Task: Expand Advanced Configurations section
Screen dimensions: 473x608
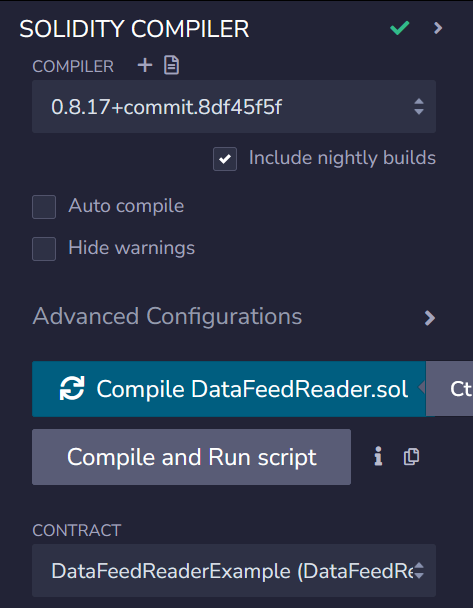Action: (x=430, y=318)
